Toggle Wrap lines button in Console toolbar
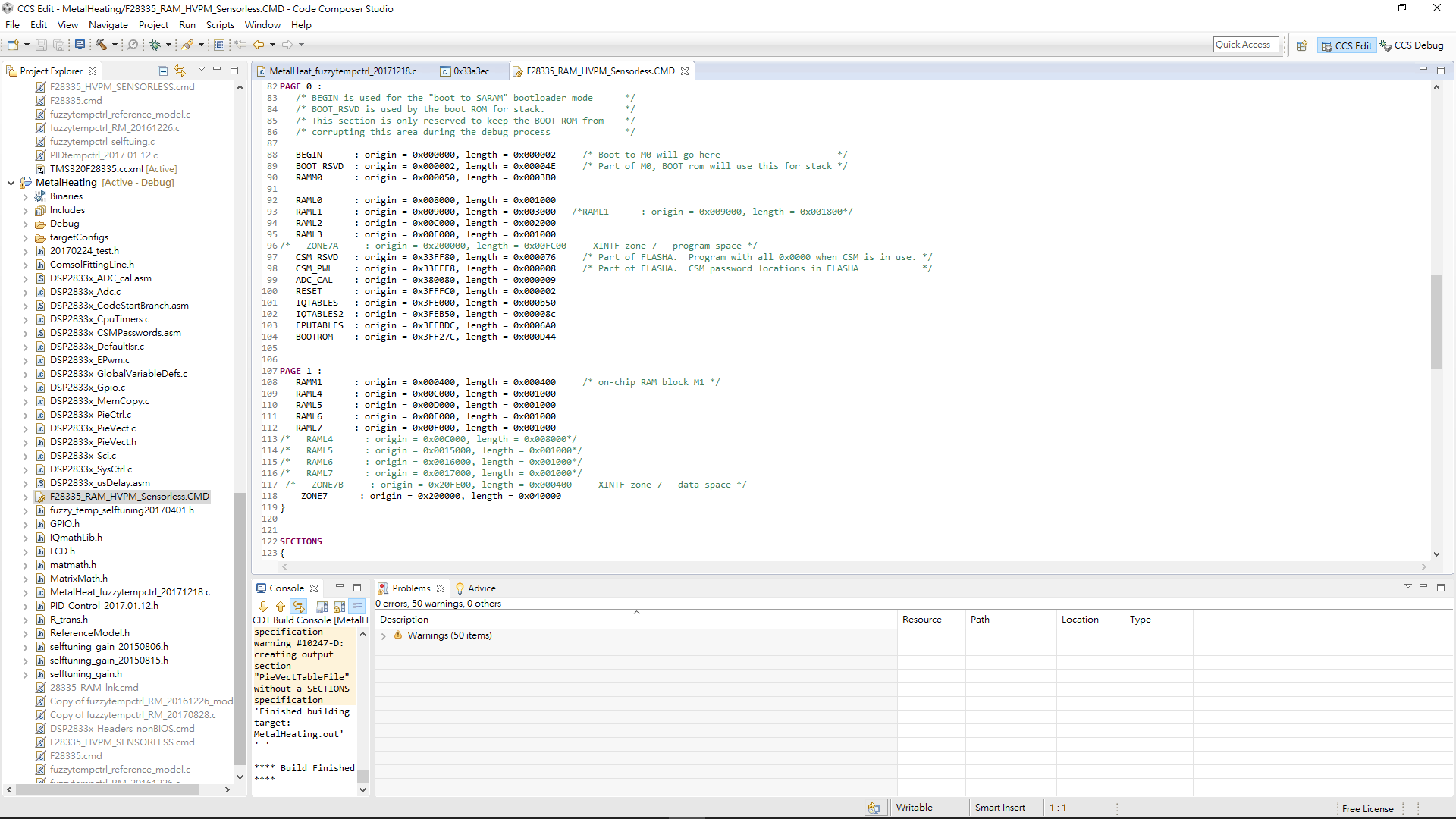The height and width of the screenshot is (819, 1456). (x=358, y=607)
